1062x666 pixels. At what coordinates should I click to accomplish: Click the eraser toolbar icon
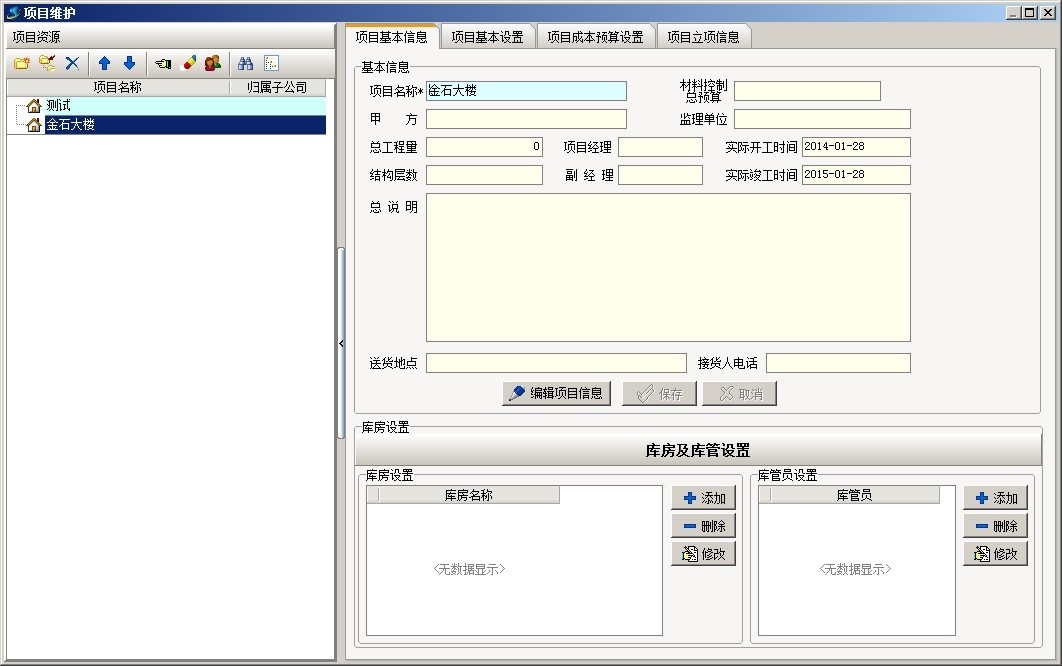coord(188,63)
